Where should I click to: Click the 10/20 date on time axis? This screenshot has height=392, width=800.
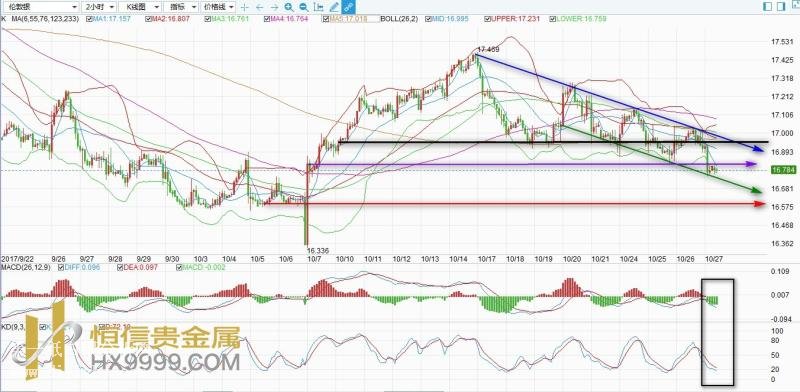click(572, 259)
